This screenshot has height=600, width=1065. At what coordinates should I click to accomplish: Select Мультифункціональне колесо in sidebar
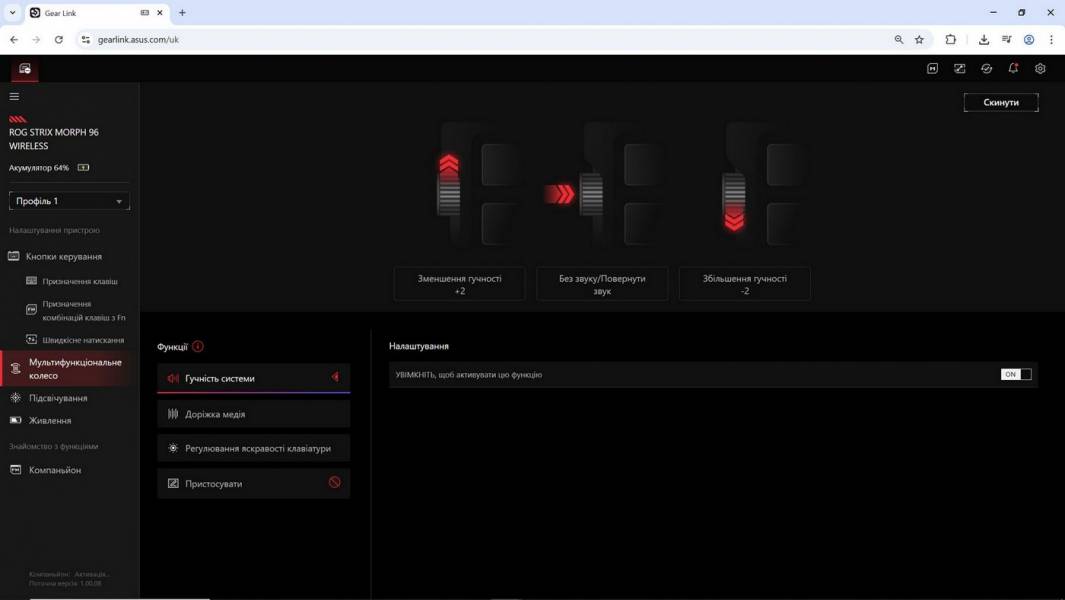click(x=69, y=369)
